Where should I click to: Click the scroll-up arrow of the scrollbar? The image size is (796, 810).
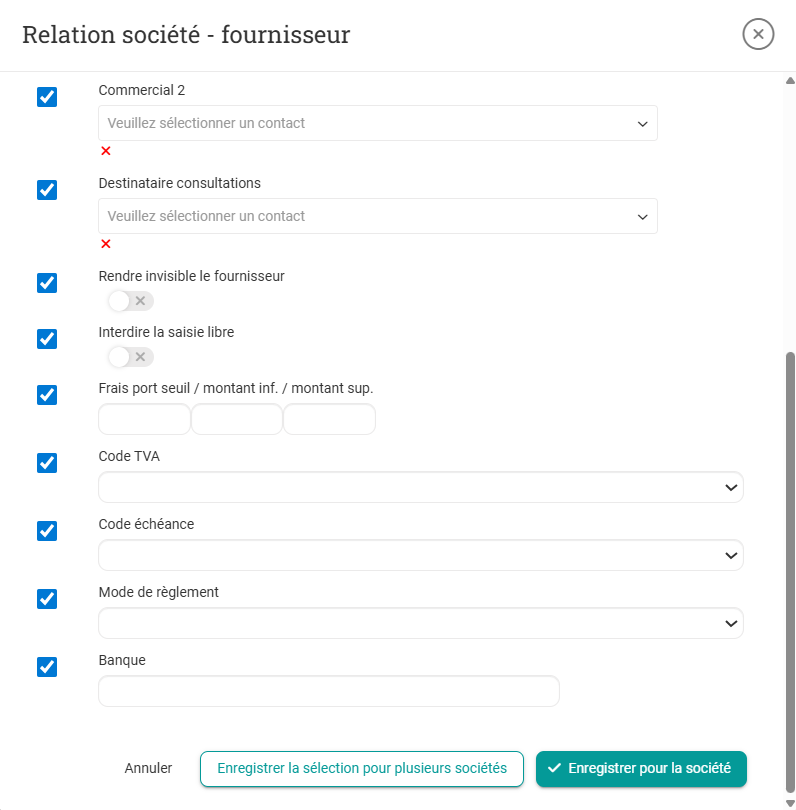click(x=790, y=80)
